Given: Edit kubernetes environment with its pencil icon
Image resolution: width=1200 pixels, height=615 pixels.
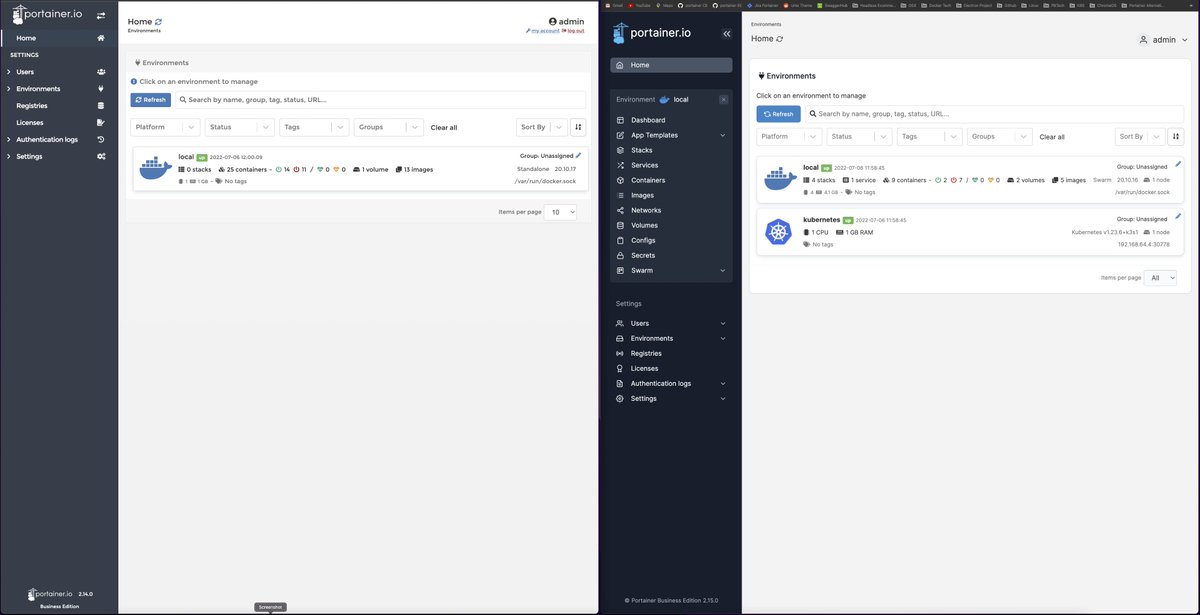Looking at the screenshot, I should pos(1178,216).
